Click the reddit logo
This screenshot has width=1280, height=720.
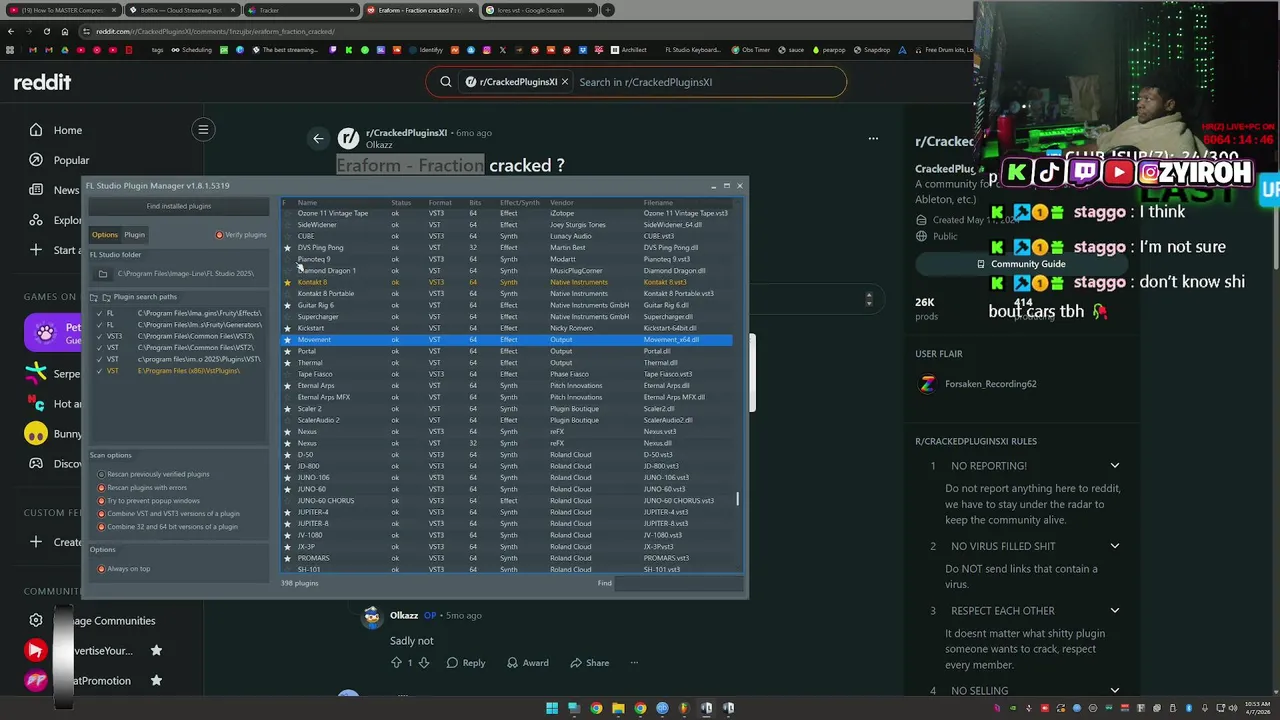click(x=42, y=82)
